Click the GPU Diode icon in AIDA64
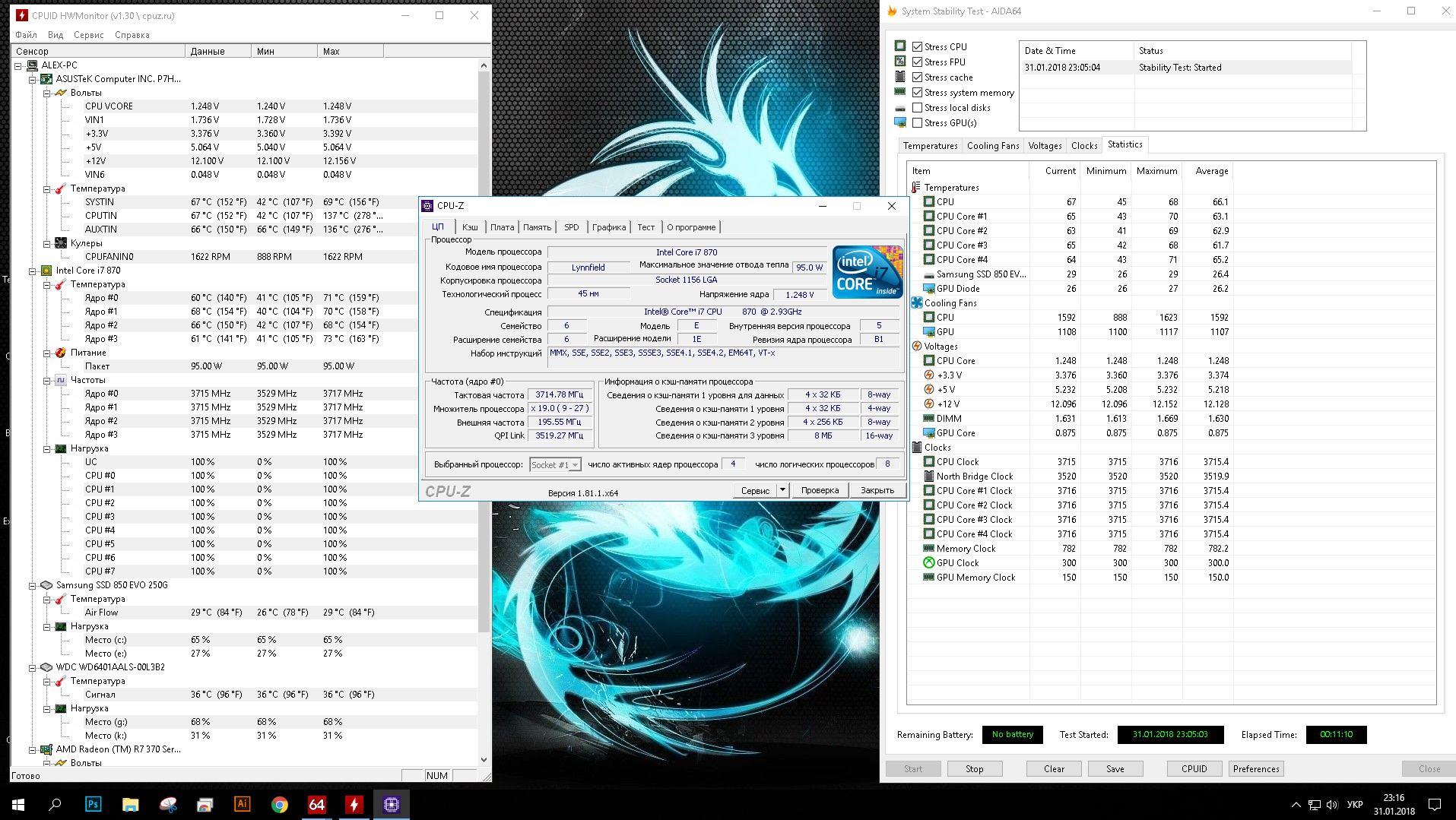1456x820 pixels. click(x=928, y=288)
